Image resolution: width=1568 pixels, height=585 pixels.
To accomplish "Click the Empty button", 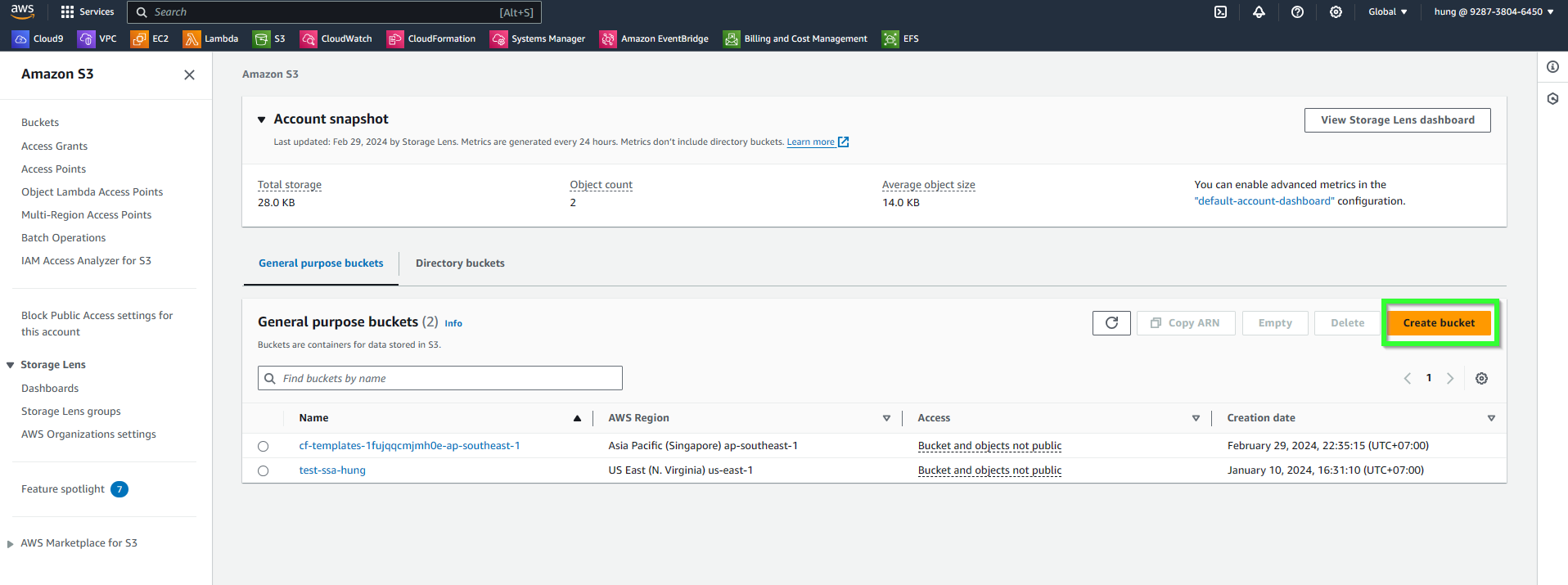I will [1275, 323].
